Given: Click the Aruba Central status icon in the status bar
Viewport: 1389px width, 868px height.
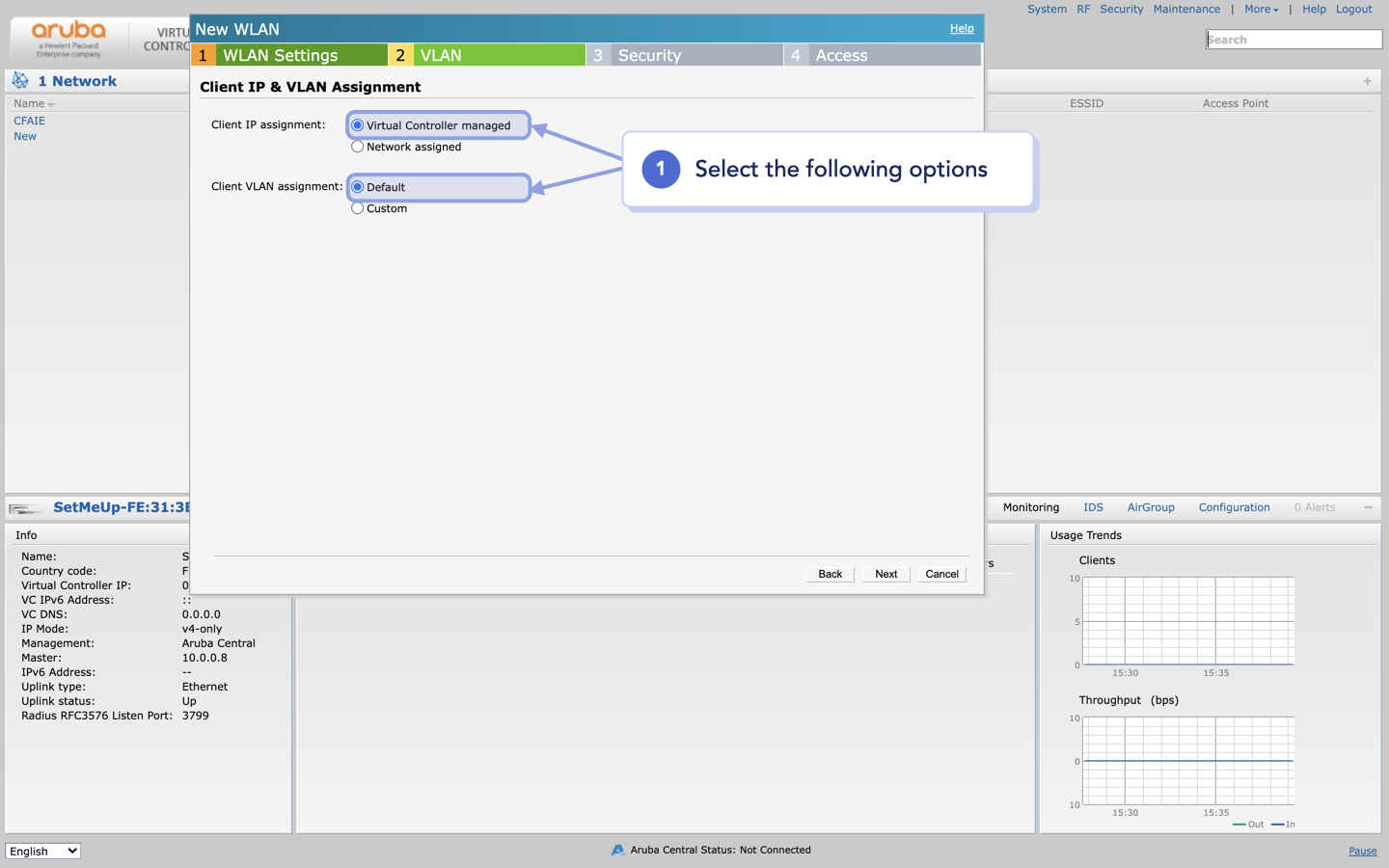Looking at the screenshot, I should [x=617, y=850].
